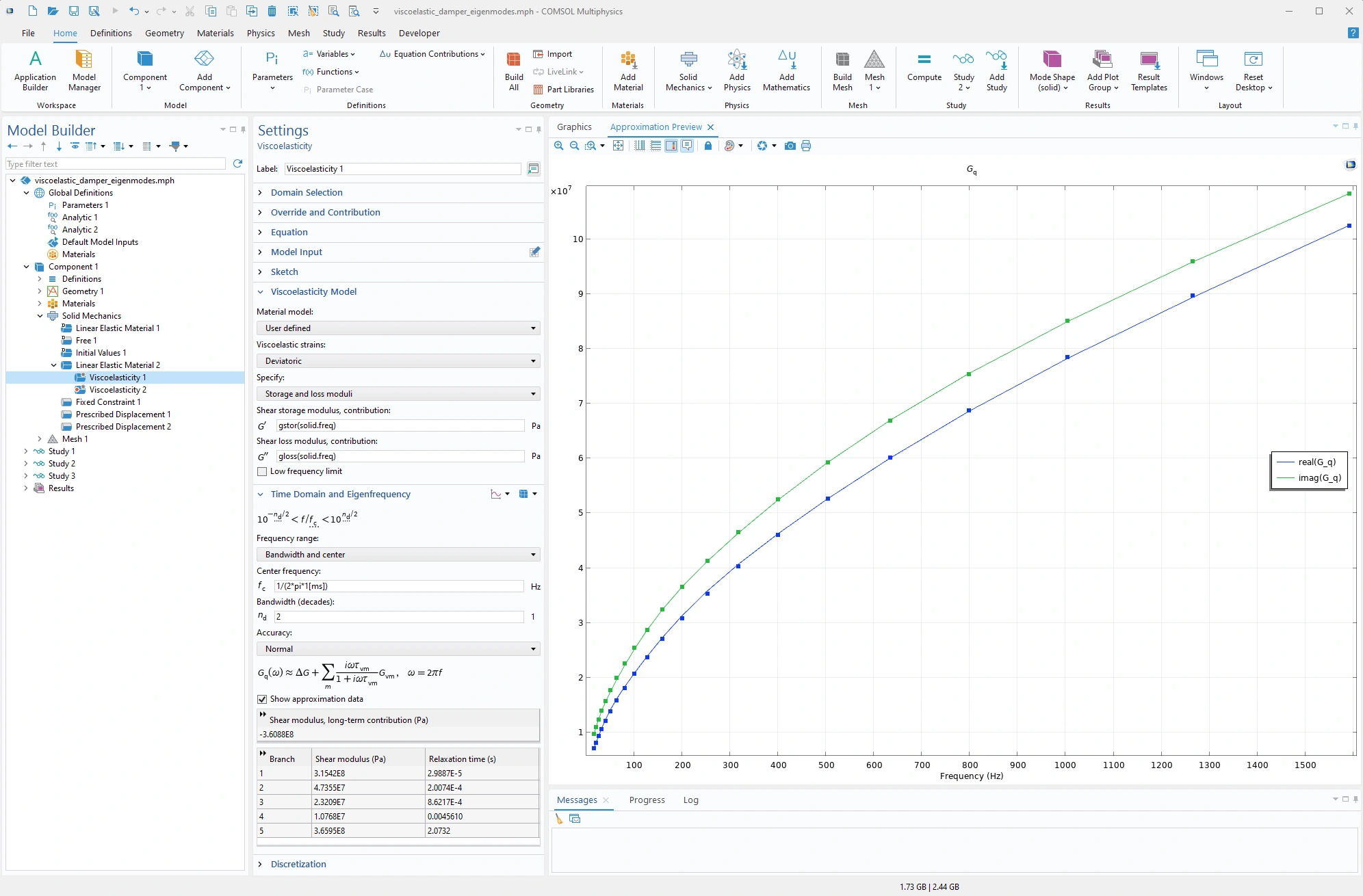1363x896 pixels.
Task: Click the Build All geometry icon
Action: (513, 60)
